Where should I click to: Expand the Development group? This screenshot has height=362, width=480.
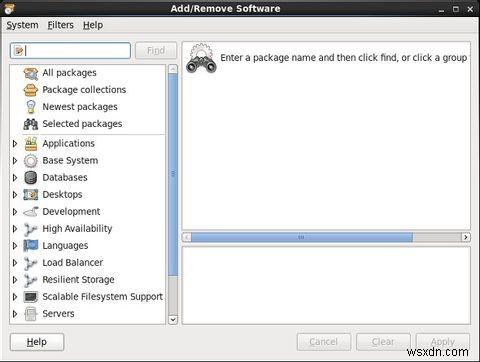click(15, 212)
